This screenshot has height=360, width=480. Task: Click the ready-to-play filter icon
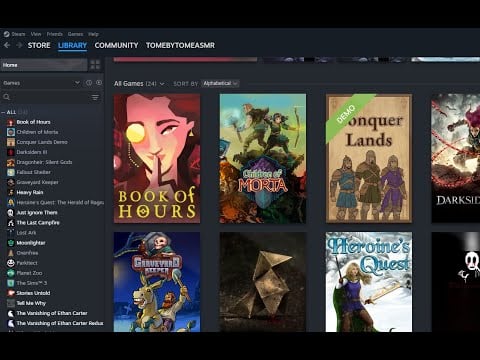pyautogui.click(x=99, y=83)
